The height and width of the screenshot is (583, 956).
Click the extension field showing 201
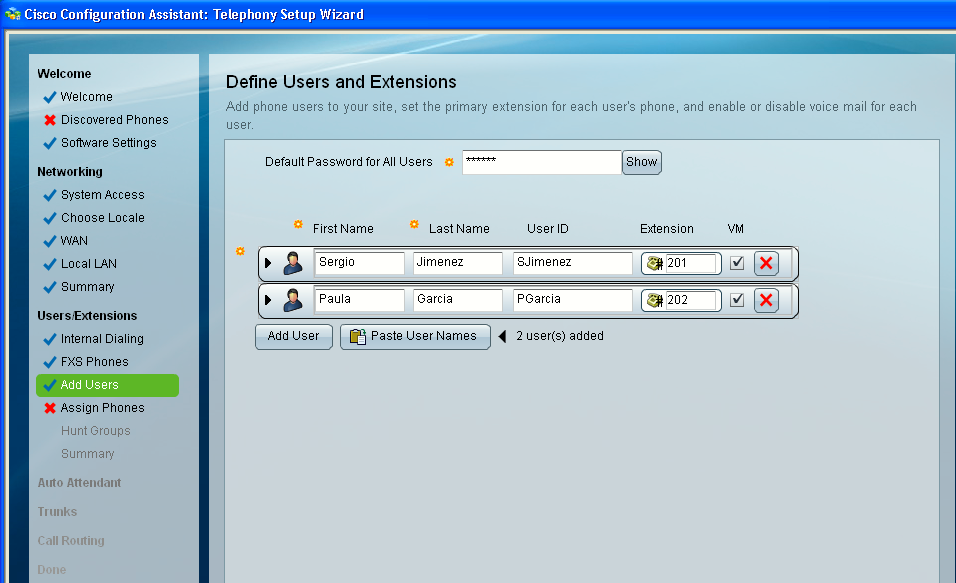pos(691,263)
